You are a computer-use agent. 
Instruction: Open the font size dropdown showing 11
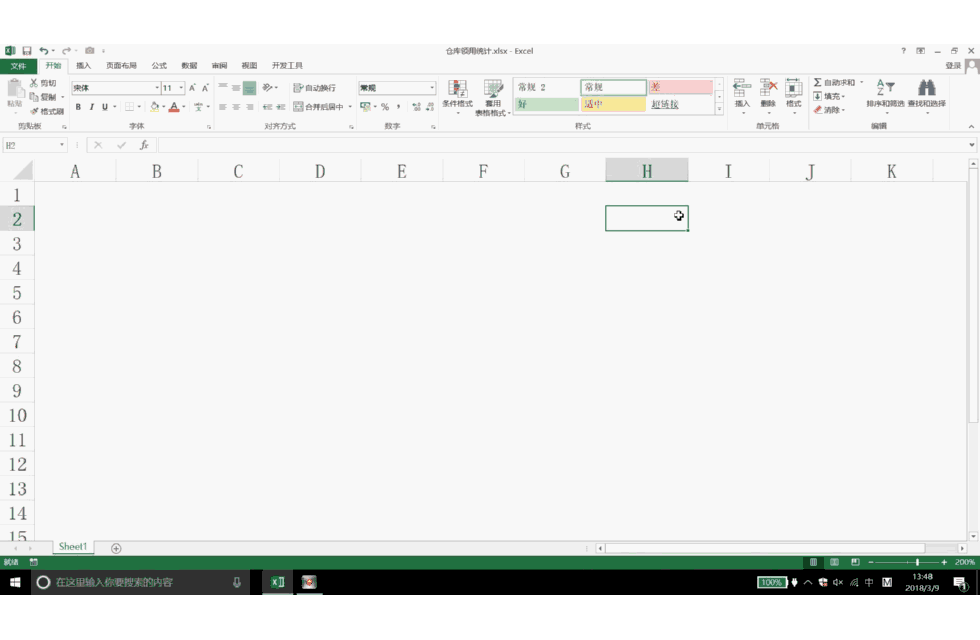click(x=181, y=88)
